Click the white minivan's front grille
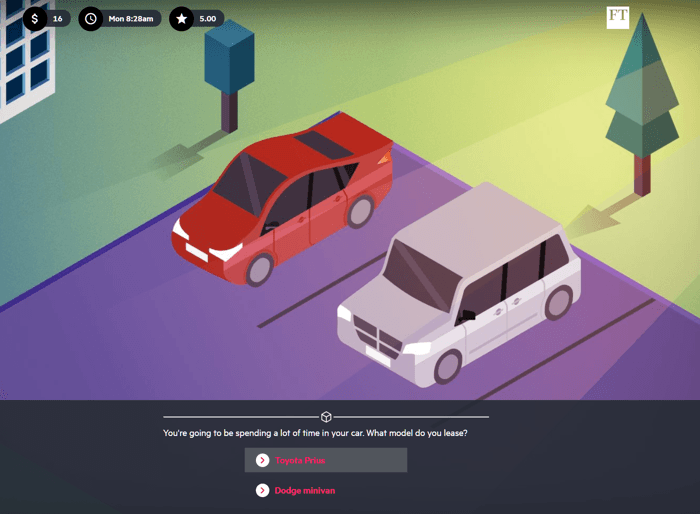 tap(366, 328)
